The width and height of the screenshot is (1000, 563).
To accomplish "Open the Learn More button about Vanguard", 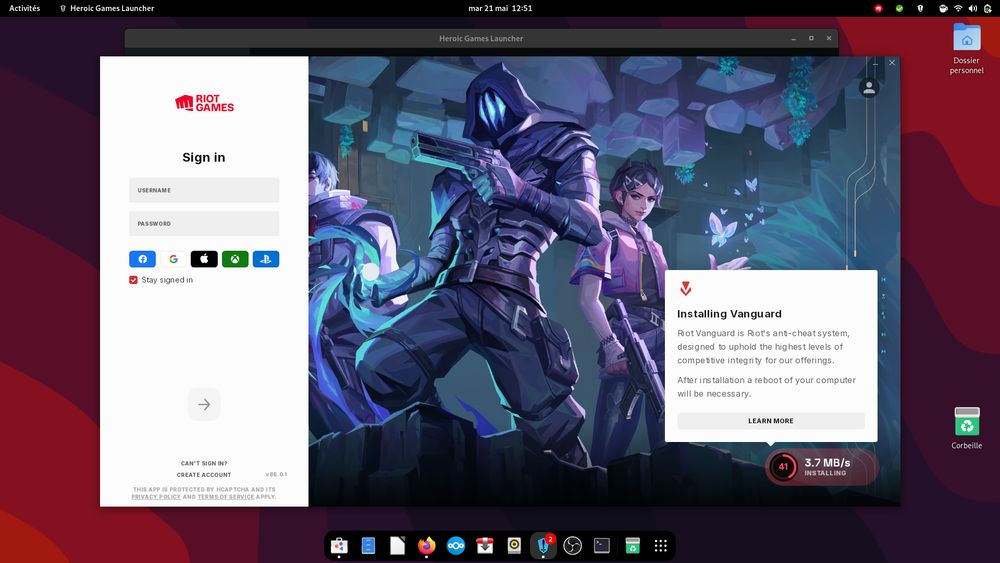I will click(771, 421).
